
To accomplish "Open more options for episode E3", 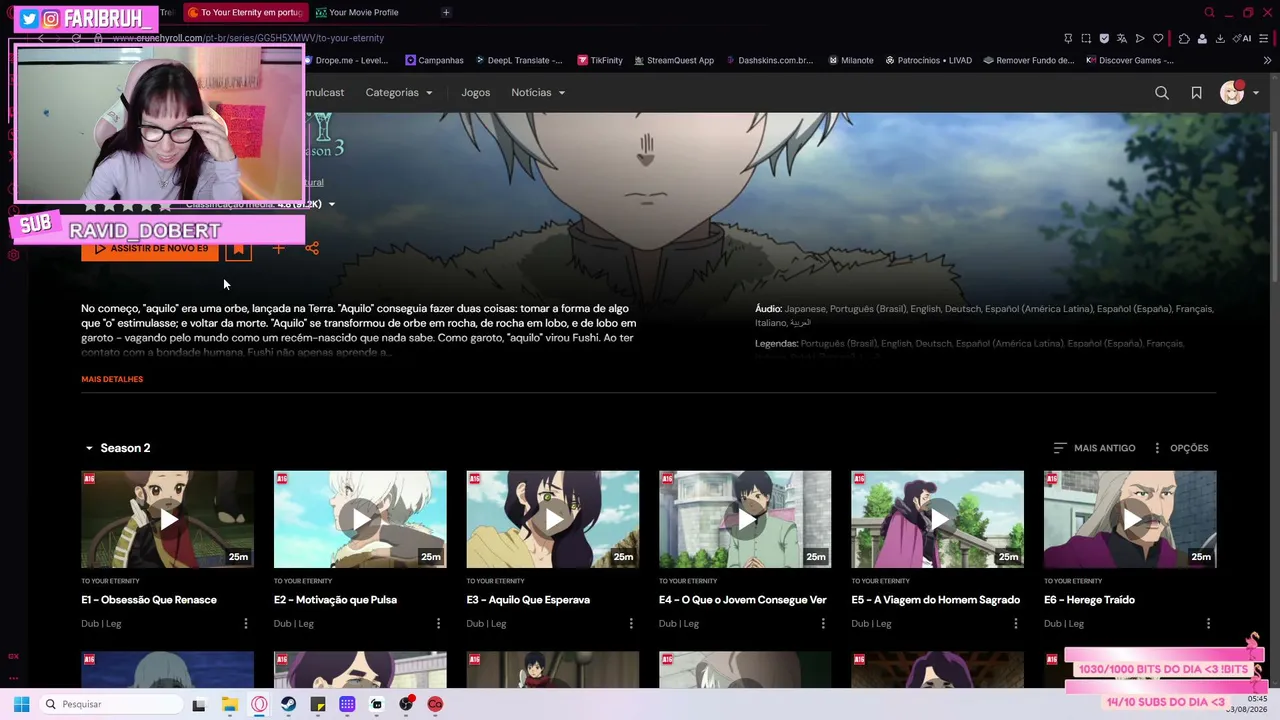I will pyautogui.click(x=631, y=623).
